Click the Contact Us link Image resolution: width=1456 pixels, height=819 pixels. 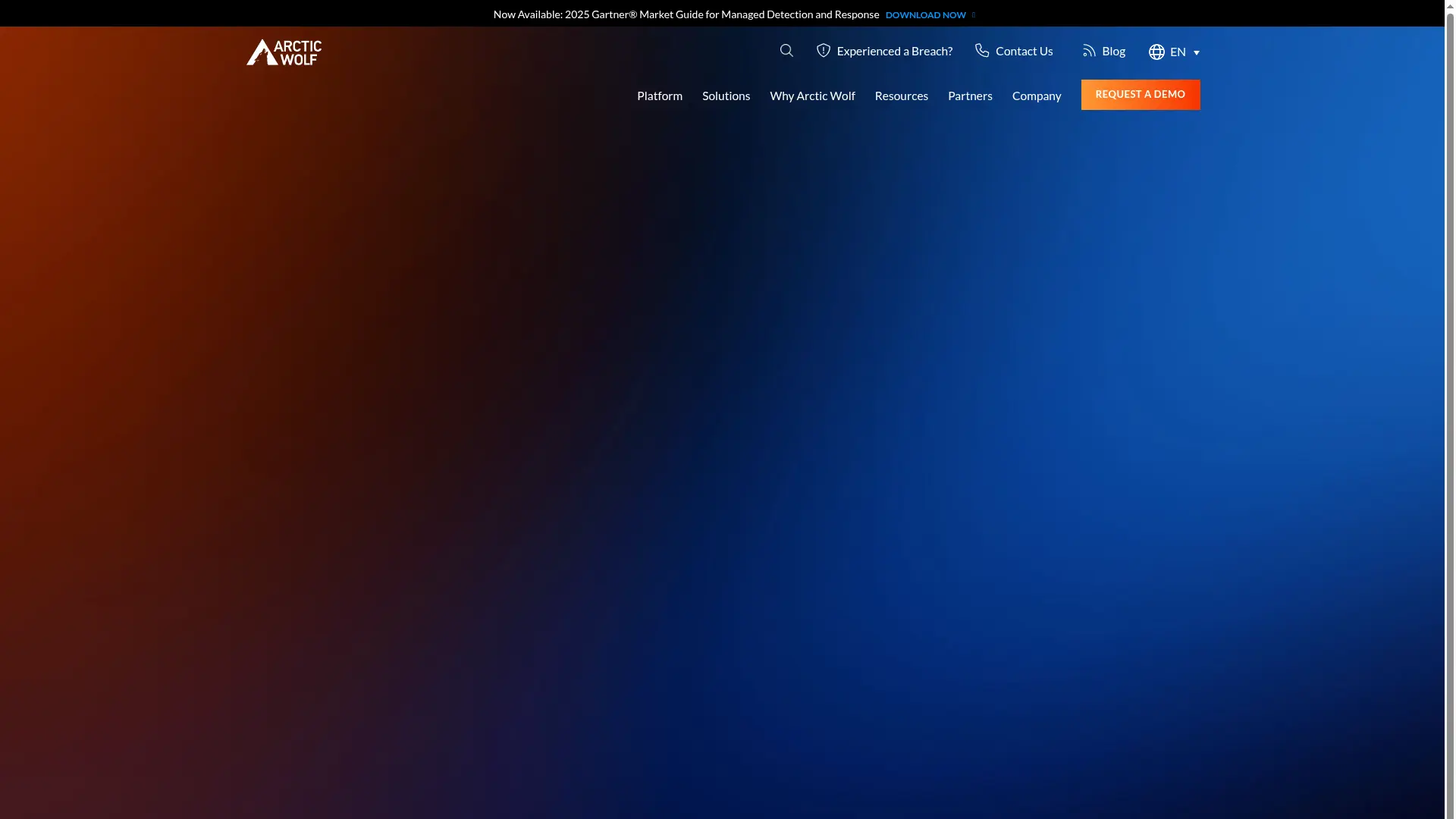(1024, 50)
